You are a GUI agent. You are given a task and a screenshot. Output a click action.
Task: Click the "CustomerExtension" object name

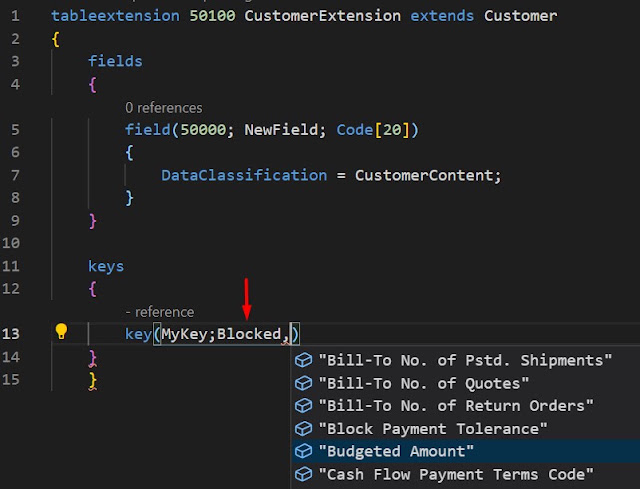coord(322,16)
